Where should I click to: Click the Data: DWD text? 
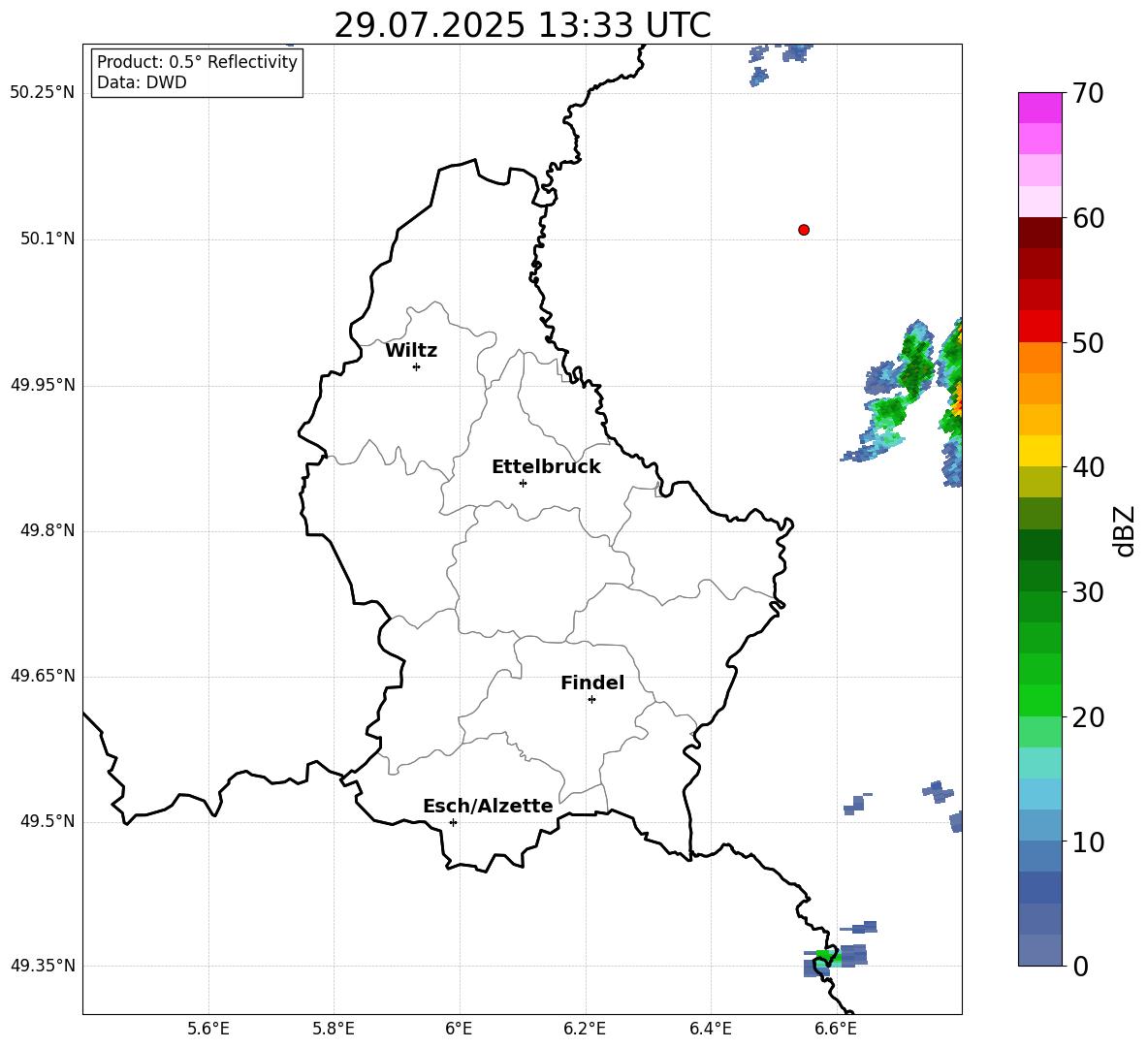click(142, 82)
